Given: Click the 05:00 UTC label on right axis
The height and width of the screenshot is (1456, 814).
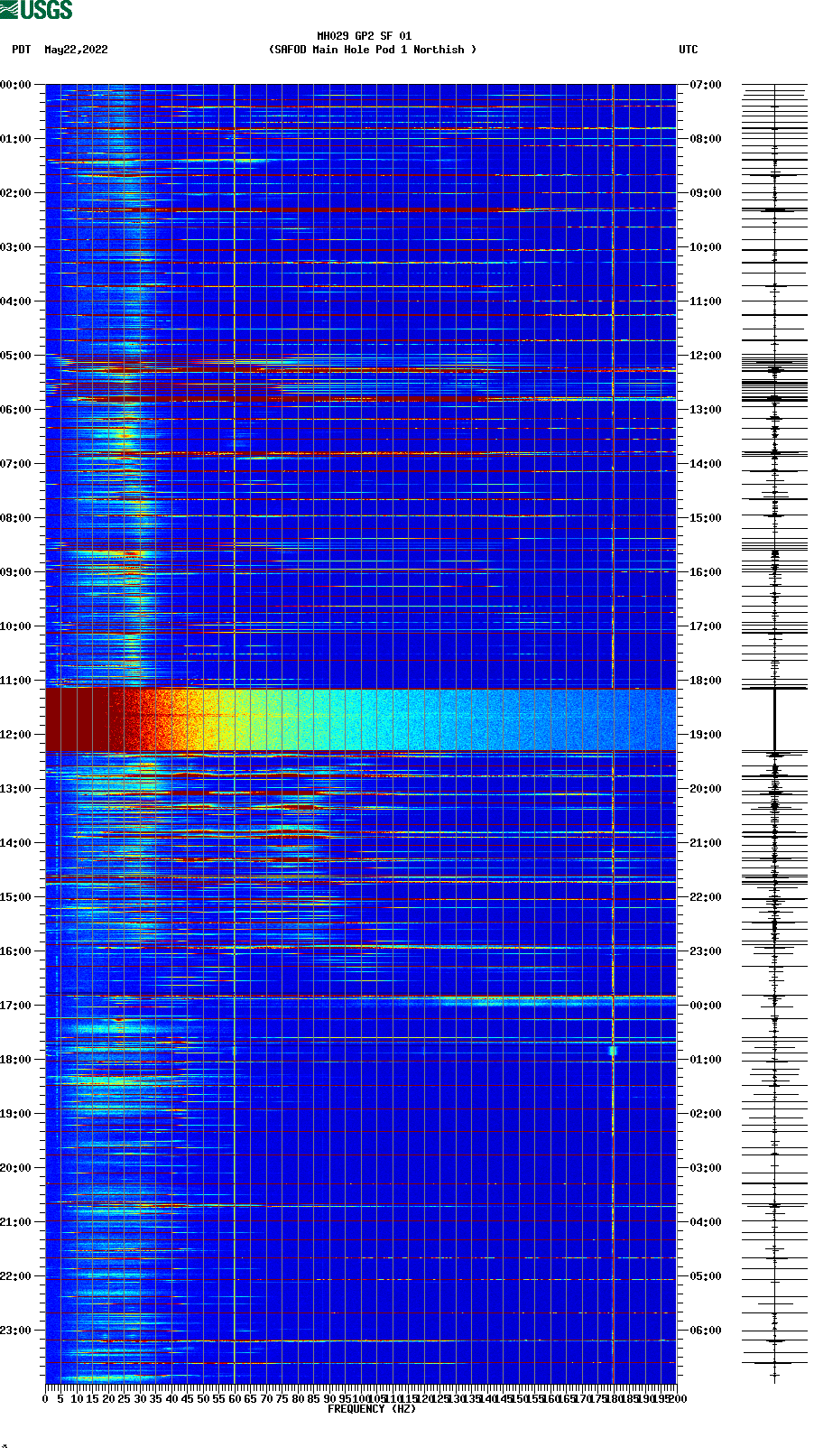Looking at the screenshot, I should pyautogui.click(x=706, y=1276).
